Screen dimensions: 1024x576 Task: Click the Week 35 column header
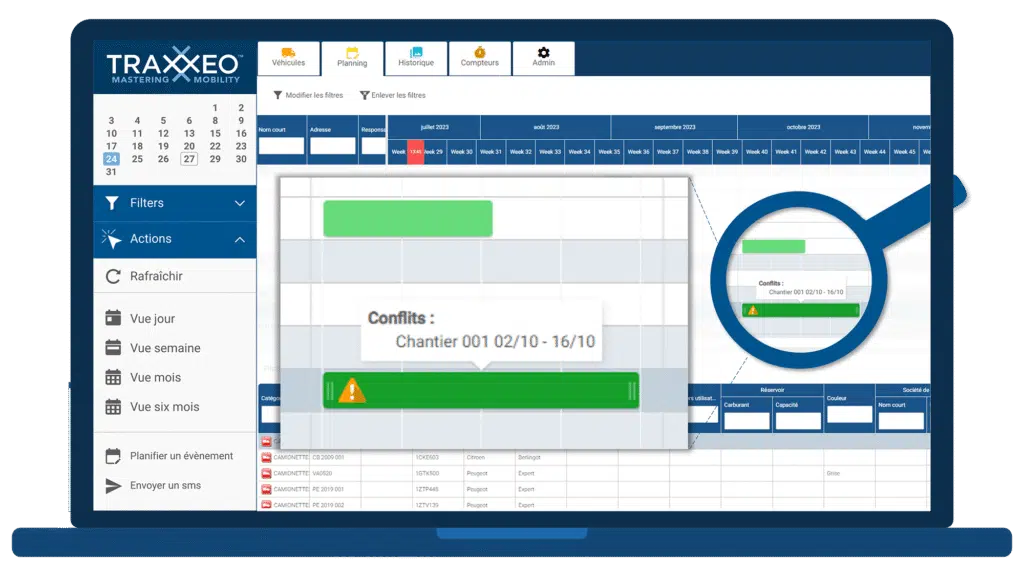pos(609,152)
